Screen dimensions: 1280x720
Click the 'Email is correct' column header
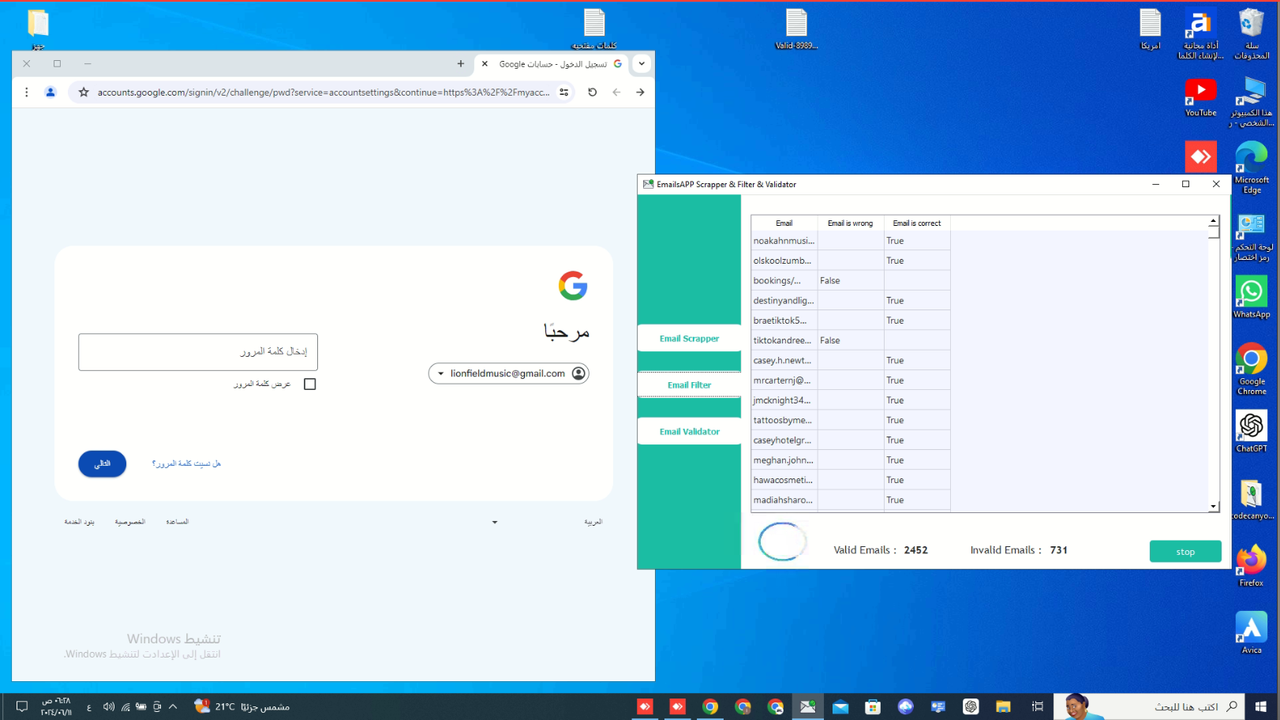click(917, 223)
